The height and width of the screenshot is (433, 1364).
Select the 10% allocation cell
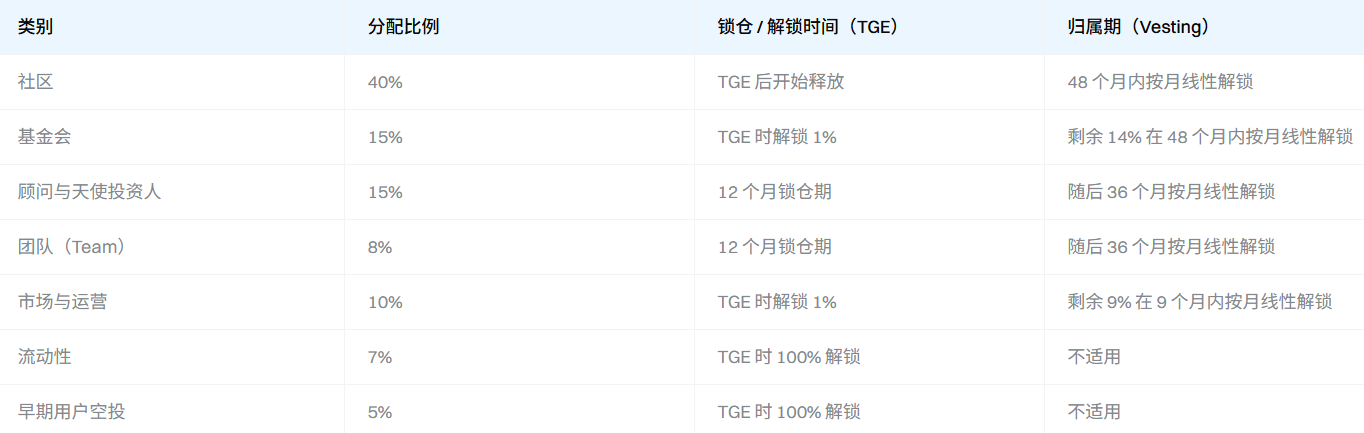(385, 302)
